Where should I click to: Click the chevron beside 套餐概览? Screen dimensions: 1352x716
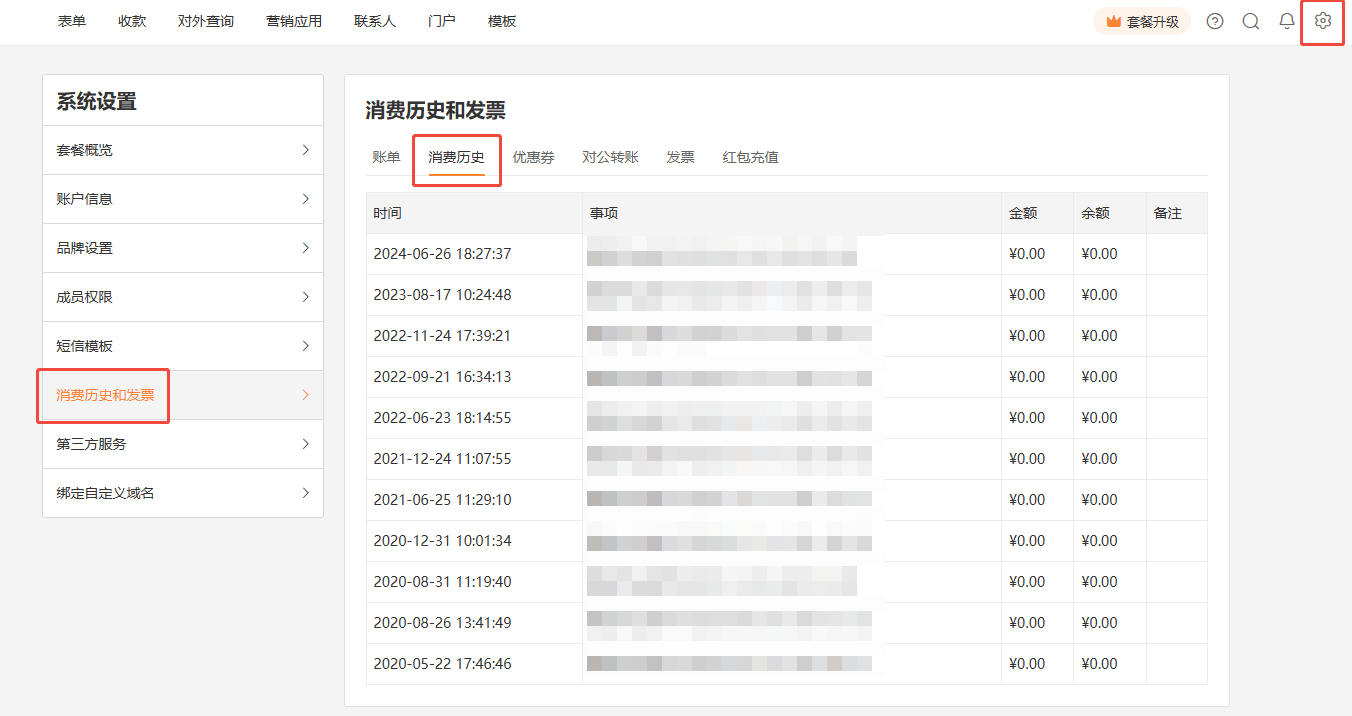306,150
